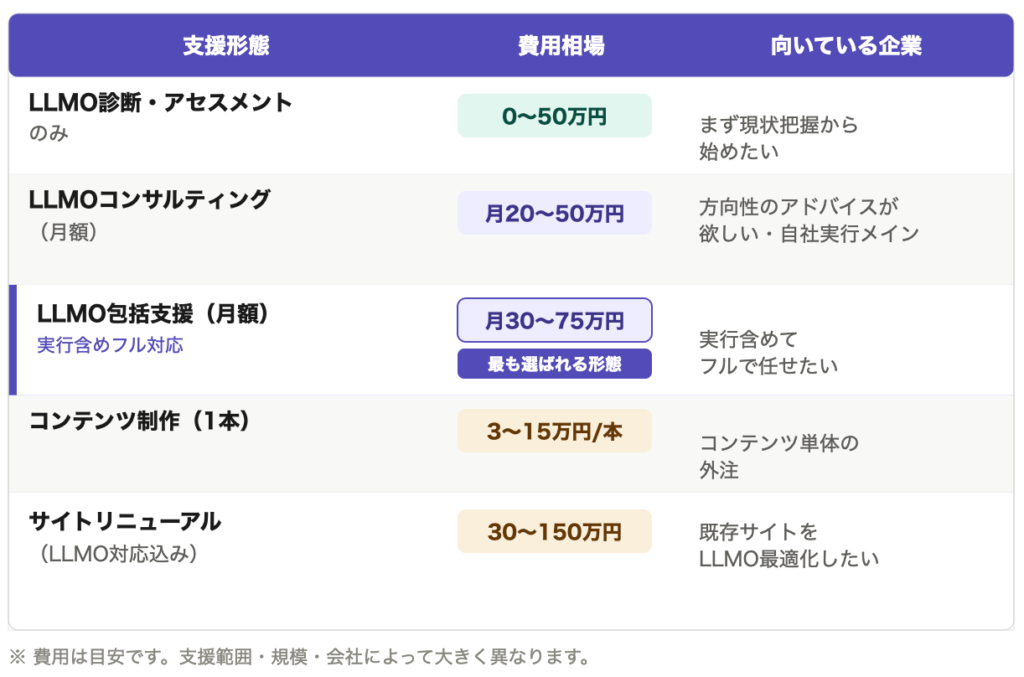1024x677 pixels.
Task: Click the 30〜150万円 orange price badge
Action: (x=554, y=531)
